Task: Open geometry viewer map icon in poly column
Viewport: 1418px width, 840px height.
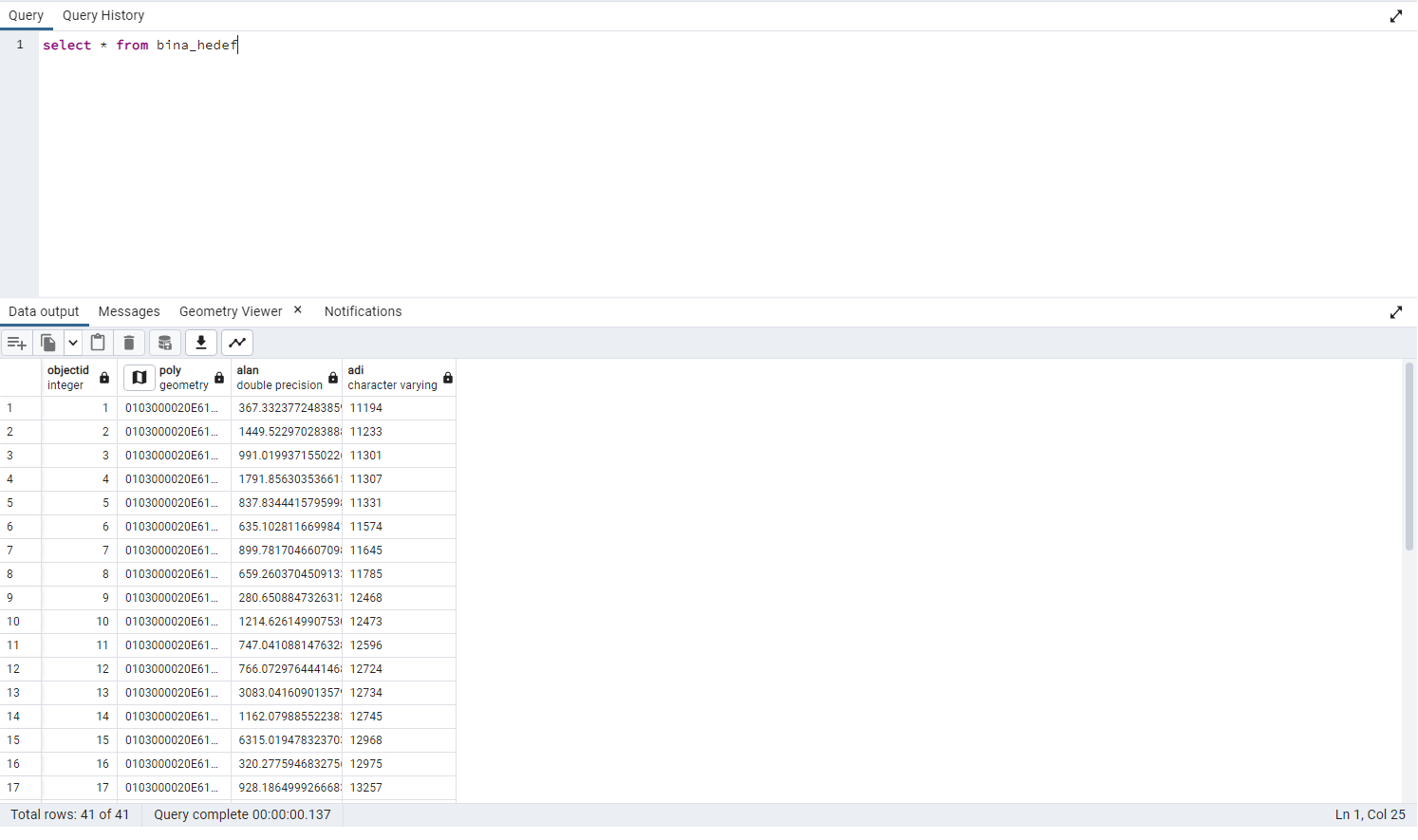Action: pyautogui.click(x=140, y=378)
